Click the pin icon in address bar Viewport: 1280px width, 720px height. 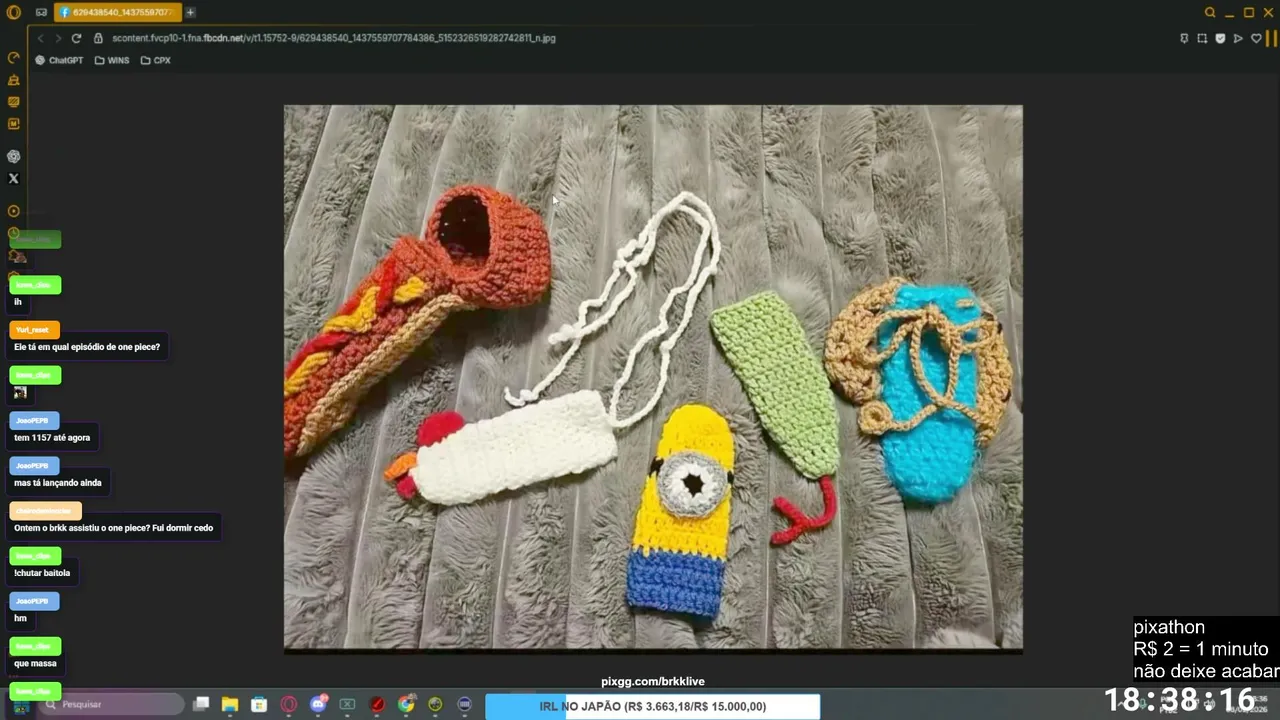[x=1184, y=38]
